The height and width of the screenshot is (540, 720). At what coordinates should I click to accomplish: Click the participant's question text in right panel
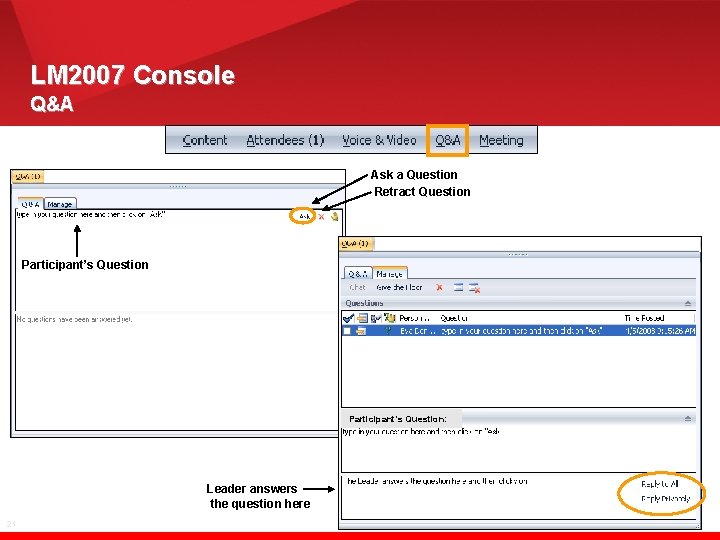[421, 432]
